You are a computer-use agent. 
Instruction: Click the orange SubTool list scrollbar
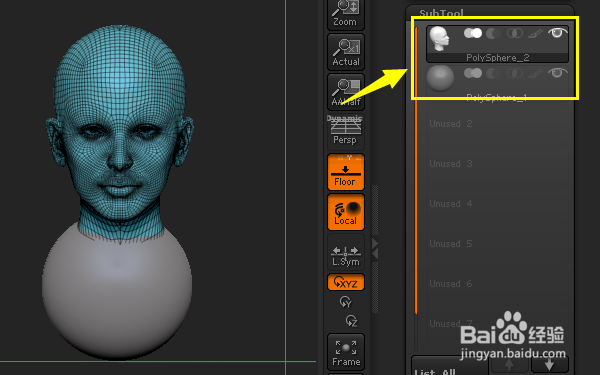pyautogui.click(x=416, y=170)
